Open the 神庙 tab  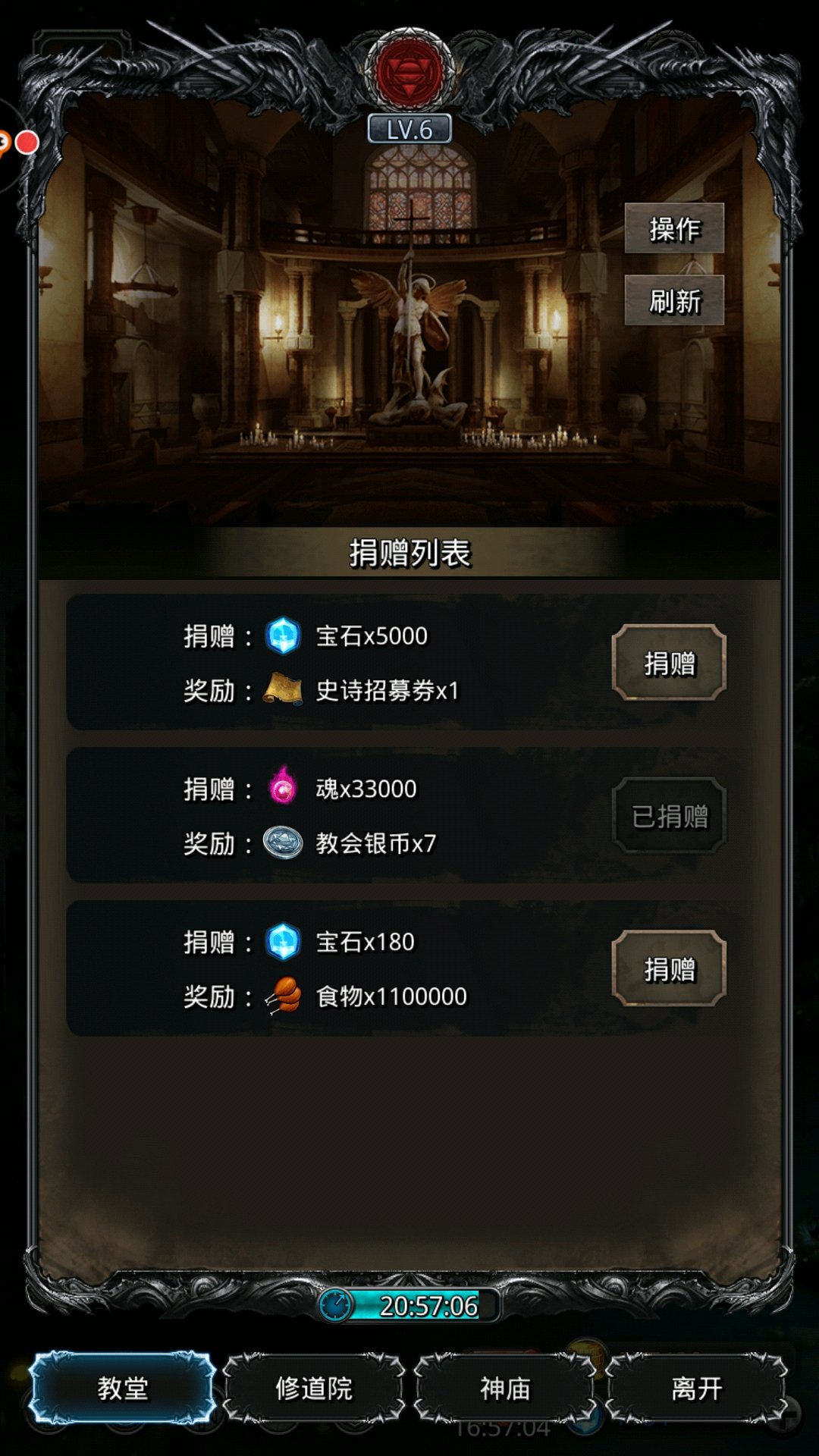tap(505, 1389)
